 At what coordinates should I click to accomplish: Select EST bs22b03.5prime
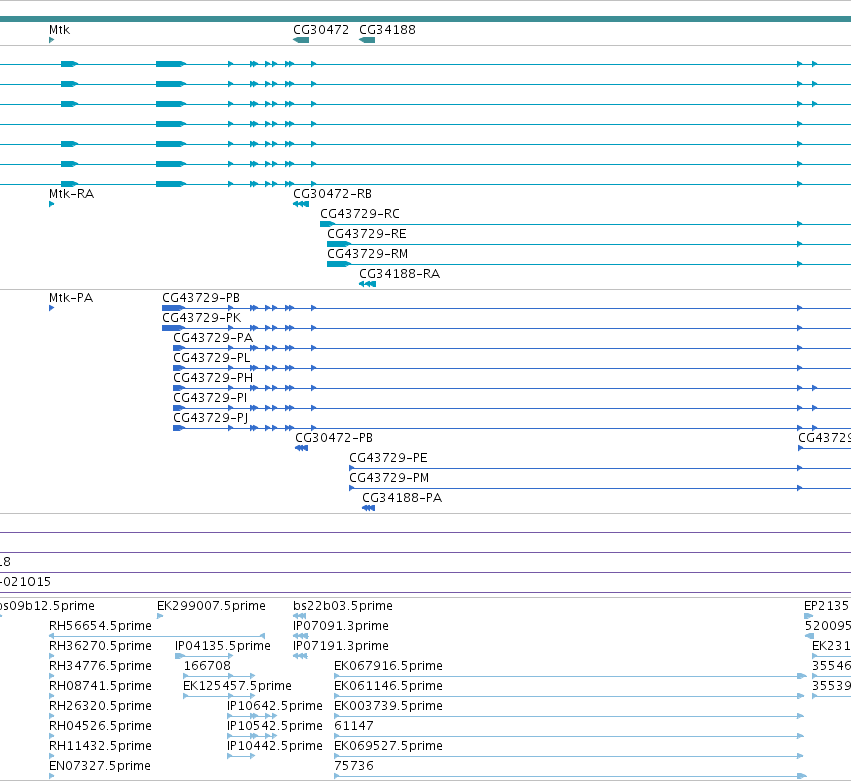342,606
